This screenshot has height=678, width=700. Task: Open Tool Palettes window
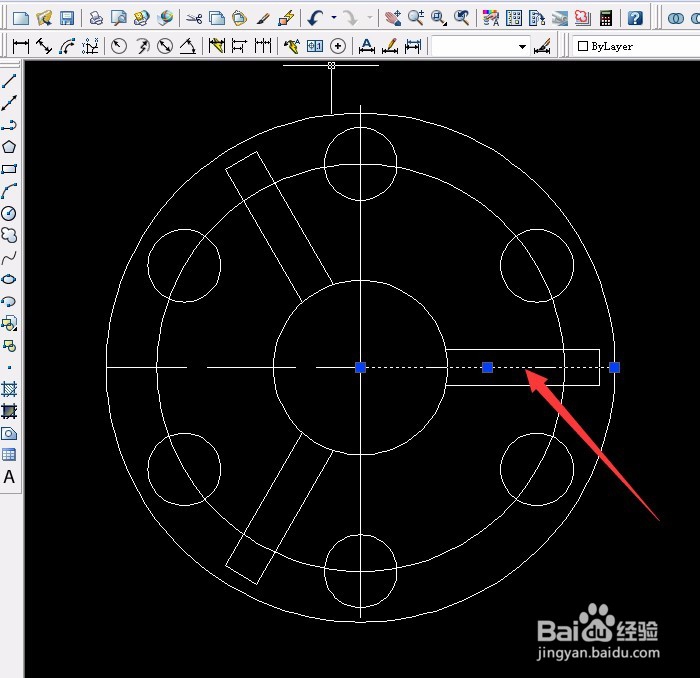coord(537,18)
